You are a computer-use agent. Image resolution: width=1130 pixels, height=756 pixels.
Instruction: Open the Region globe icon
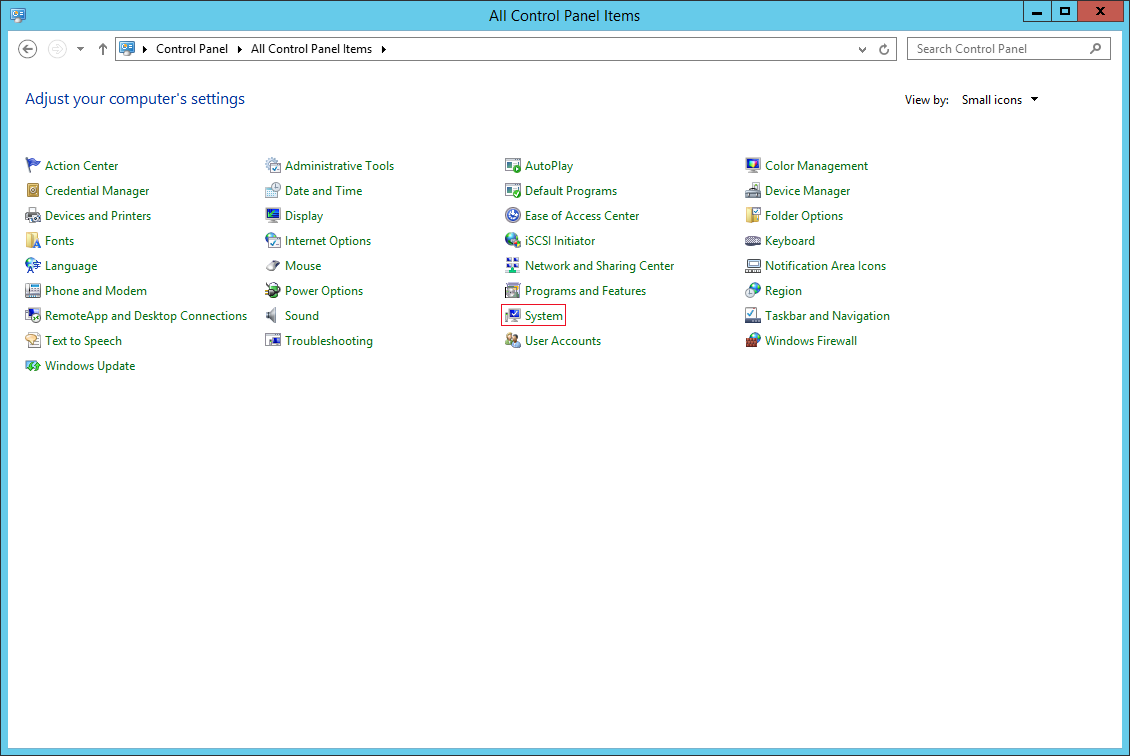tap(752, 290)
